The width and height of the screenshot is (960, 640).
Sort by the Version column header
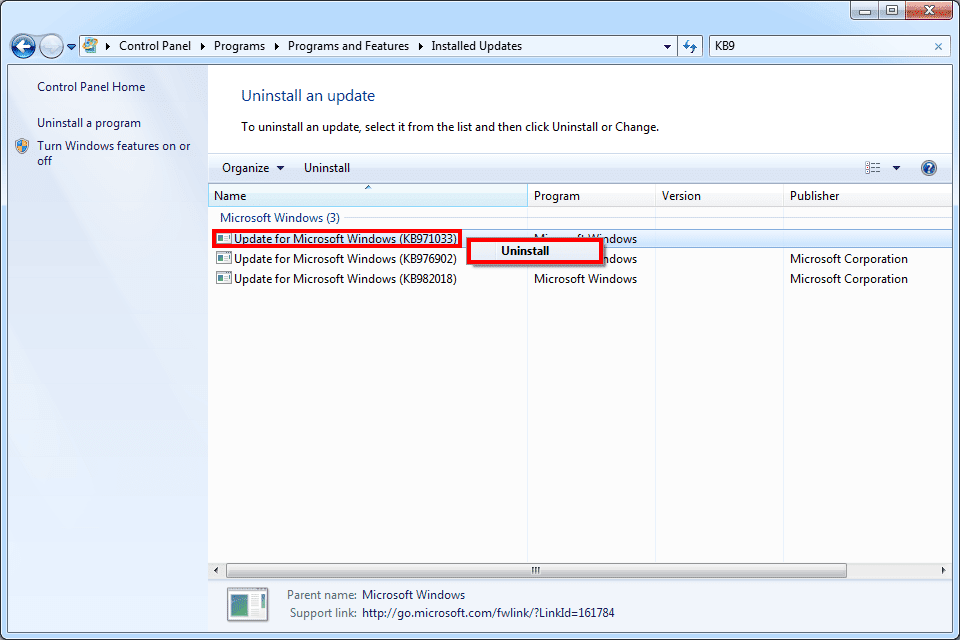pyautogui.click(x=719, y=196)
